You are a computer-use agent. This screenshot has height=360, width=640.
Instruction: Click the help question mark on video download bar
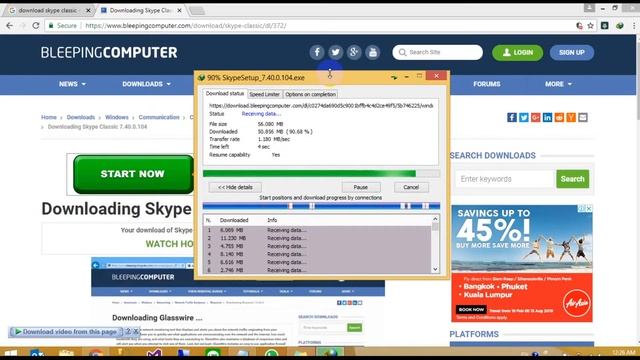coord(128,331)
